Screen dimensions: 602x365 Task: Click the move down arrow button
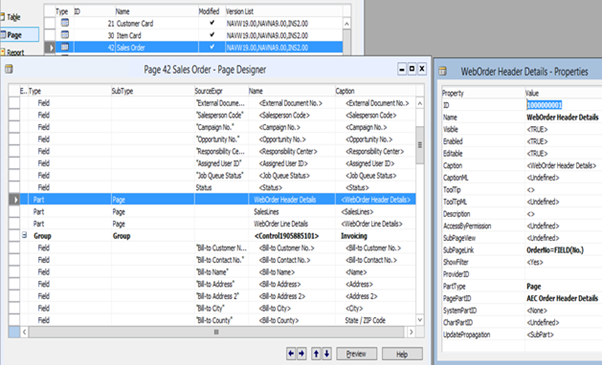(327, 353)
